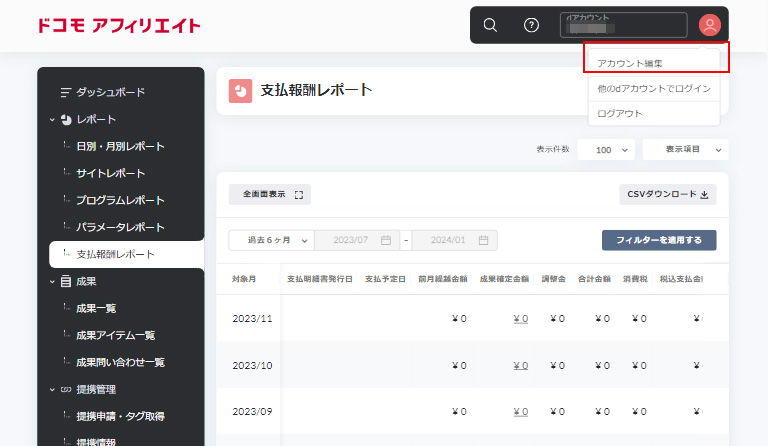Image resolution: width=768 pixels, height=446 pixels.
Task: Collapse the 成果 section chevron
Action: coord(52,282)
